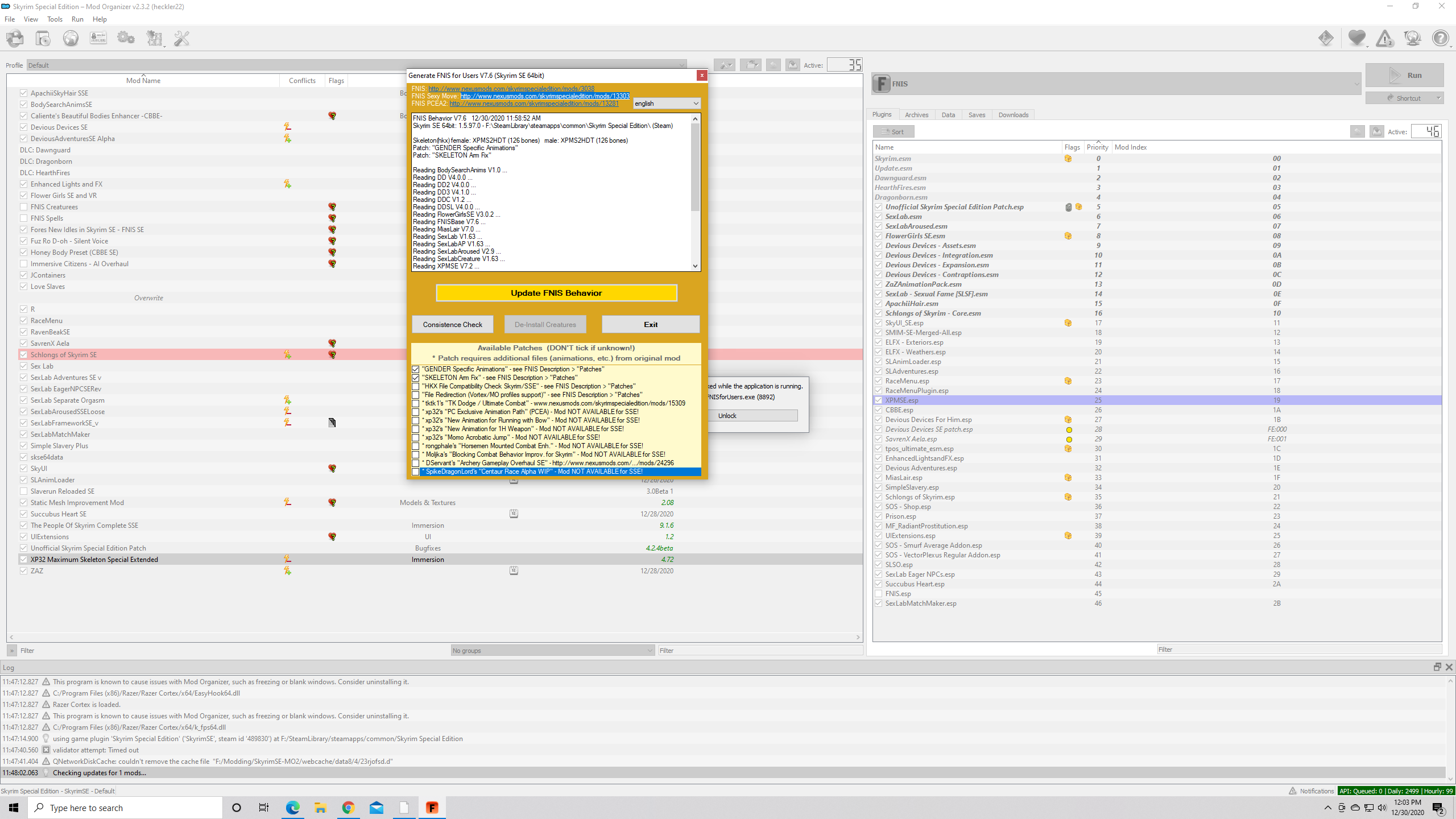
Task: Untick the SKELETON Arm Fix patch
Action: pos(416,378)
